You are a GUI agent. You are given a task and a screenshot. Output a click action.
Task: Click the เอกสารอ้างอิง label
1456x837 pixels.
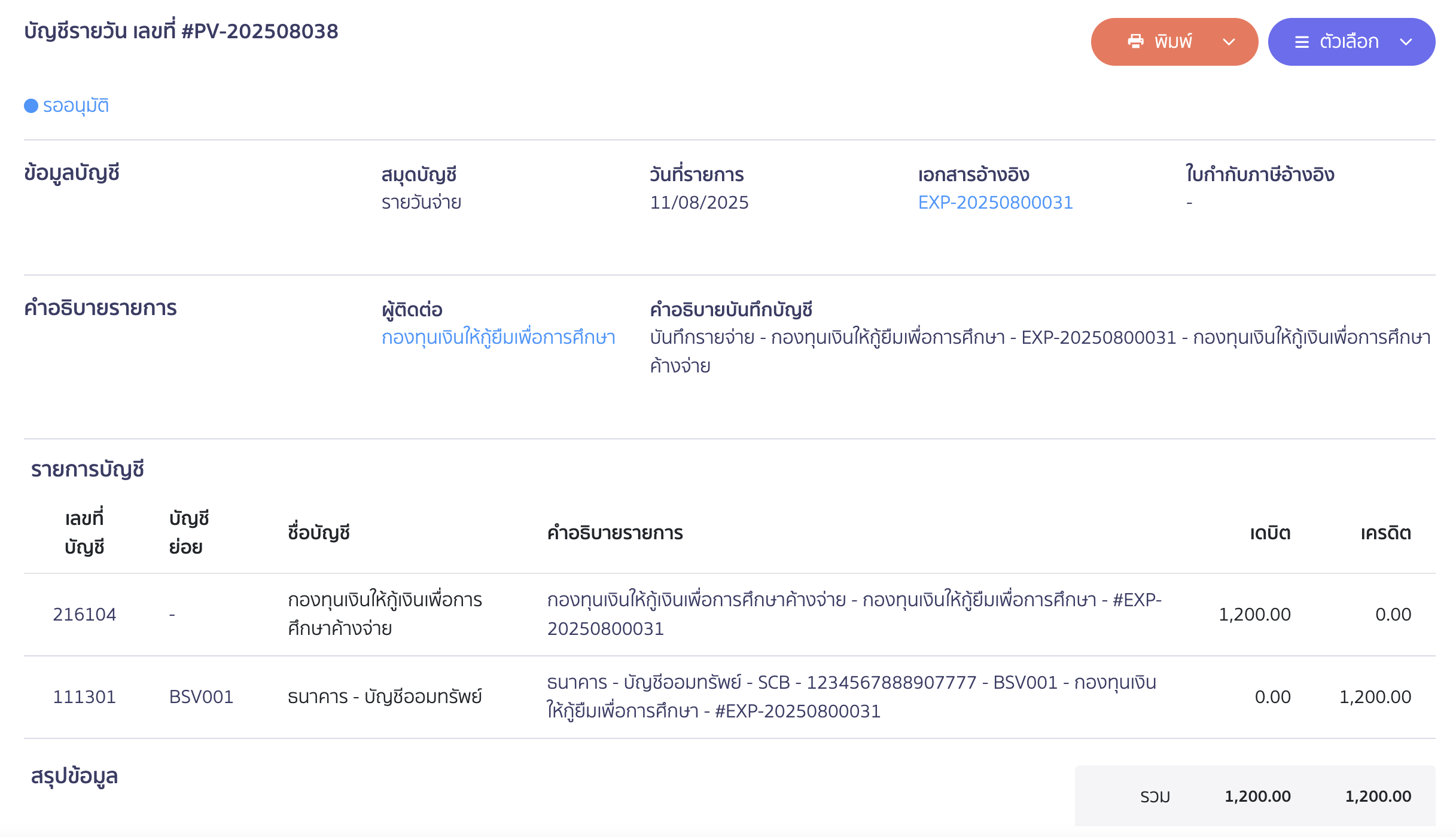click(x=974, y=175)
